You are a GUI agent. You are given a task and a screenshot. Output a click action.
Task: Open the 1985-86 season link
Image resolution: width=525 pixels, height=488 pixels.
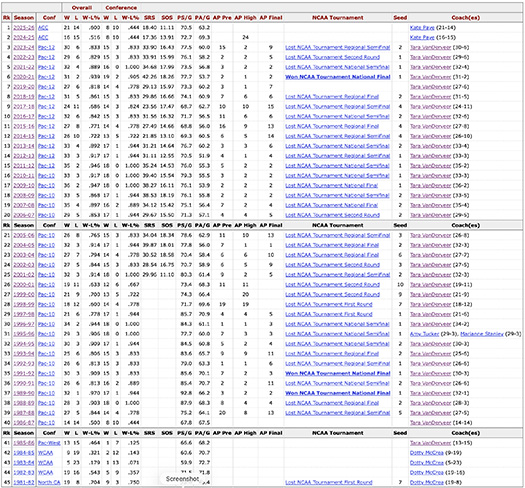point(24,443)
